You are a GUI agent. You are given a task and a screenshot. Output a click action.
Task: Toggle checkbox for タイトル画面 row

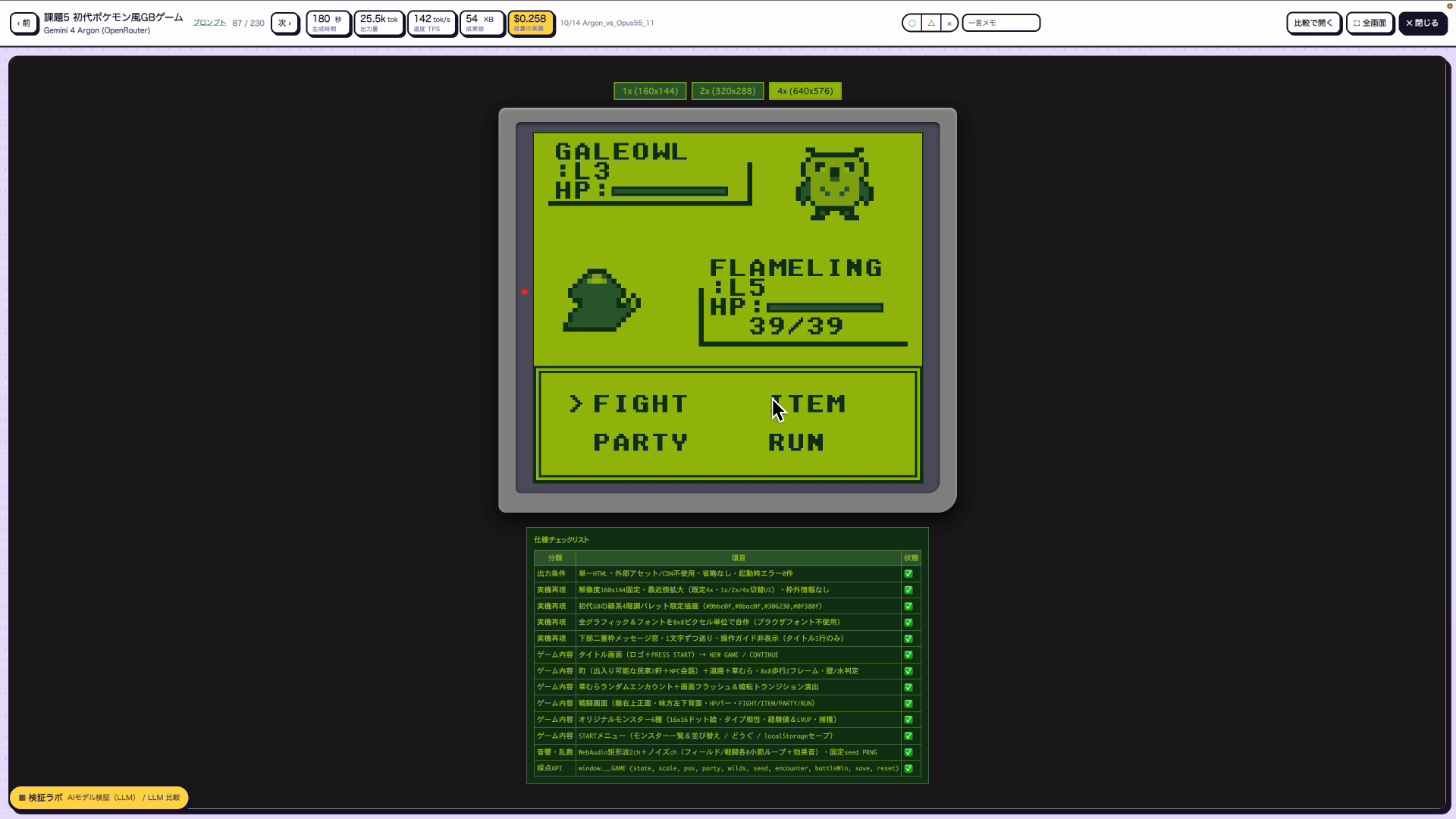point(908,655)
